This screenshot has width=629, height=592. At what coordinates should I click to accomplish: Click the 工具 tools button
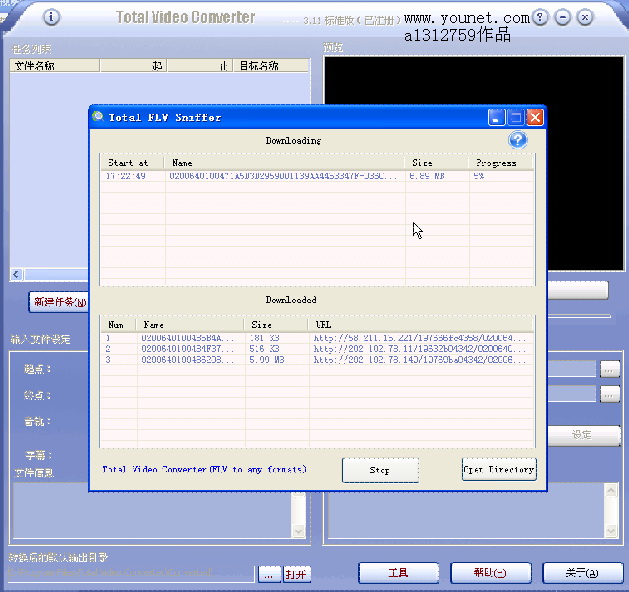398,573
